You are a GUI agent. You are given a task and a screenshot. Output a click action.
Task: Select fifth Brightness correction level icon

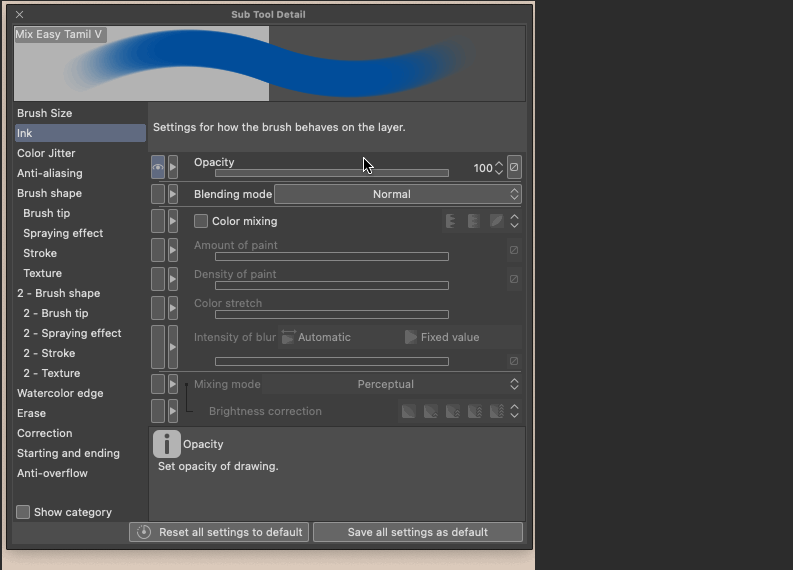[x=497, y=411]
